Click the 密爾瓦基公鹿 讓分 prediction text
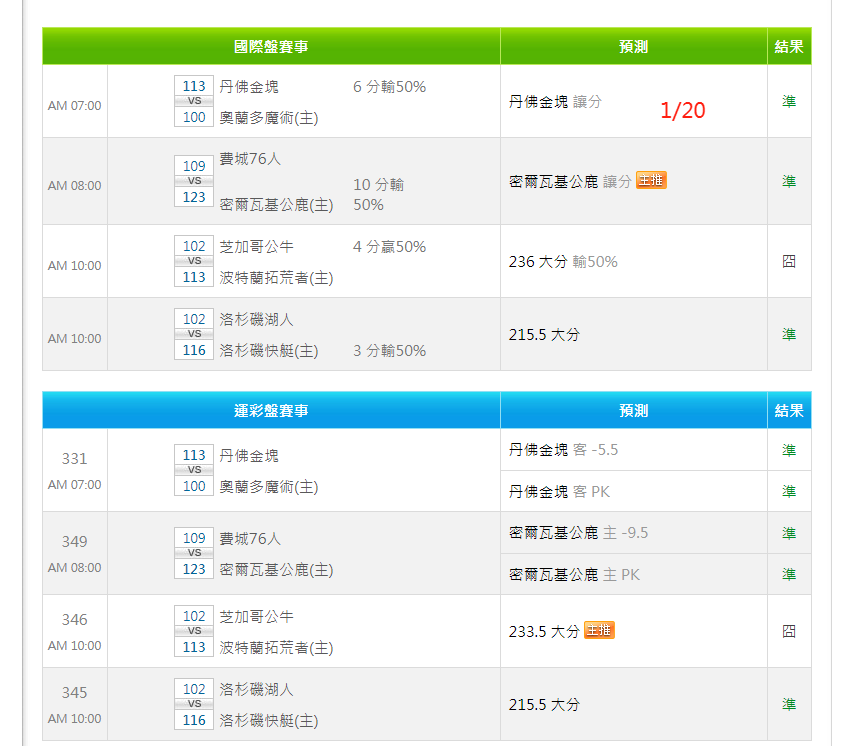The width and height of the screenshot is (867, 746). [570, 181]
